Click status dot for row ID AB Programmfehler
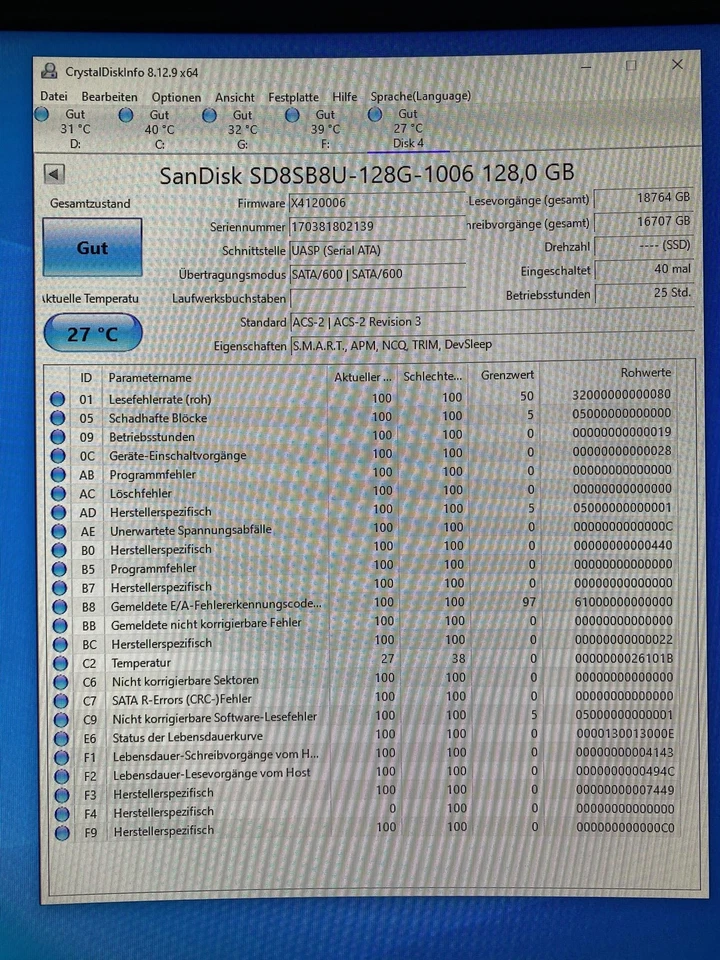Screen dimensions: 720x960 click(x=58, y=474)
